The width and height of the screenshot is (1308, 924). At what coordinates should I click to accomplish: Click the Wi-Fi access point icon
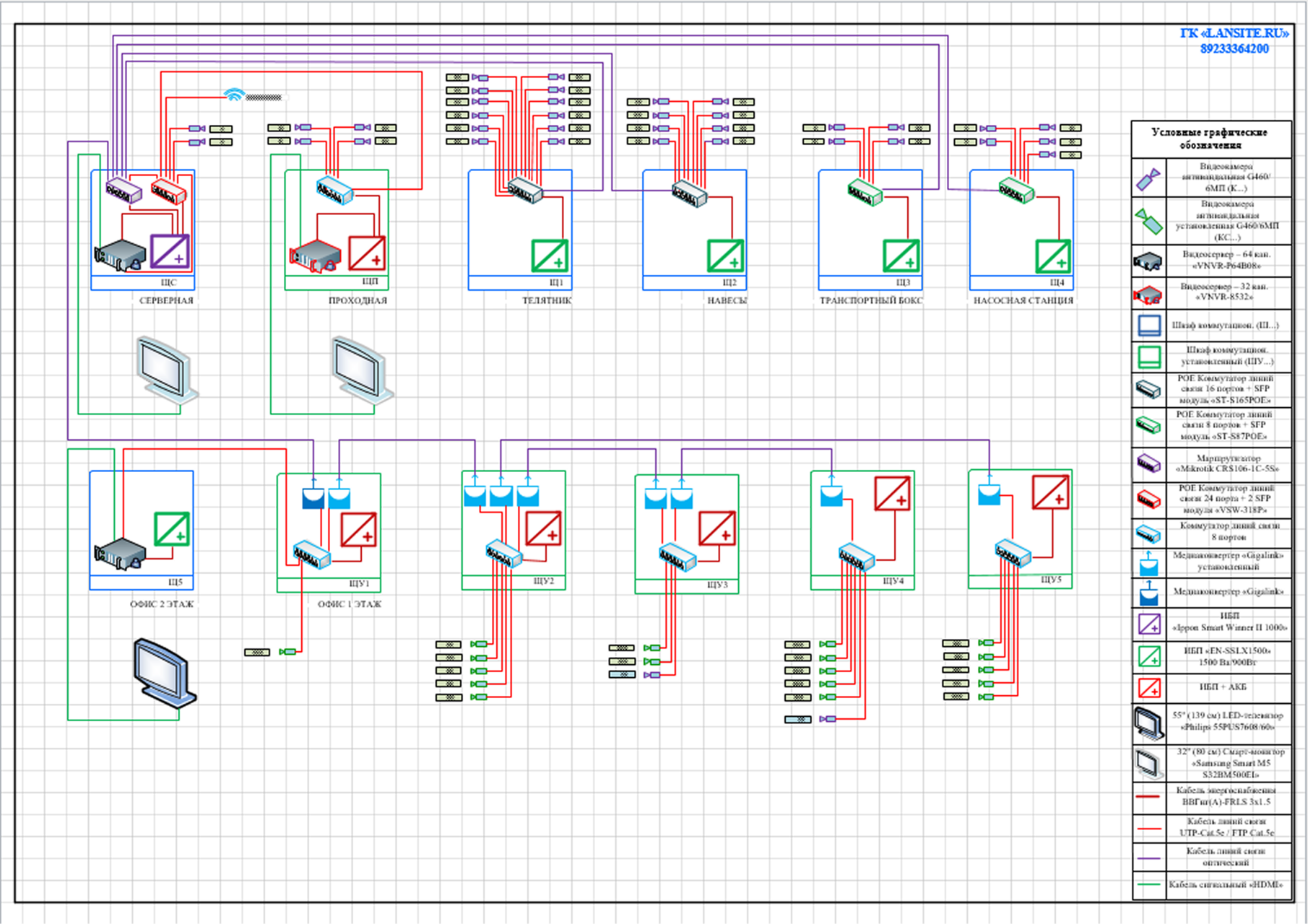tap(234, 95)
